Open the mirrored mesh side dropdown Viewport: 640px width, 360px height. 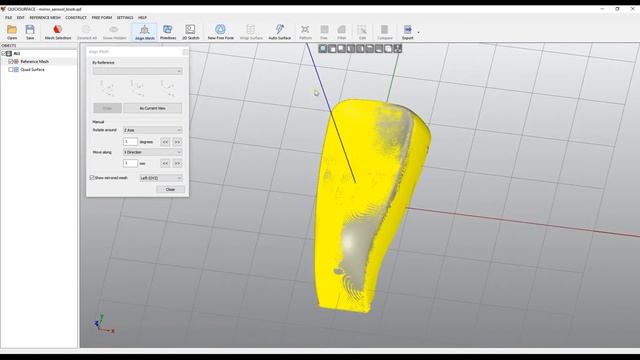[161, 178]
